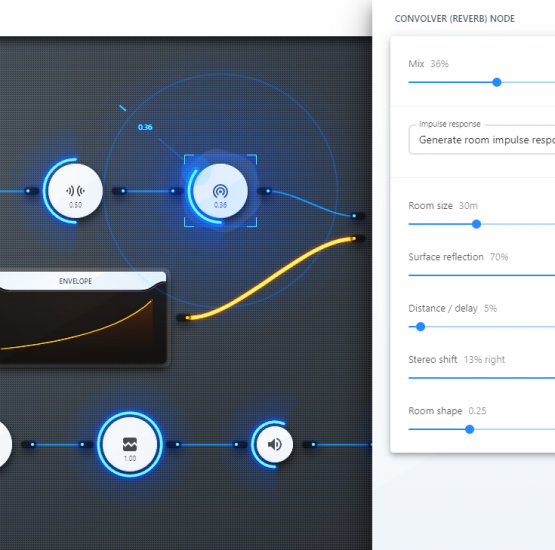Click the Mix slider handle
The image size is (555, 550).
(497, 82)
